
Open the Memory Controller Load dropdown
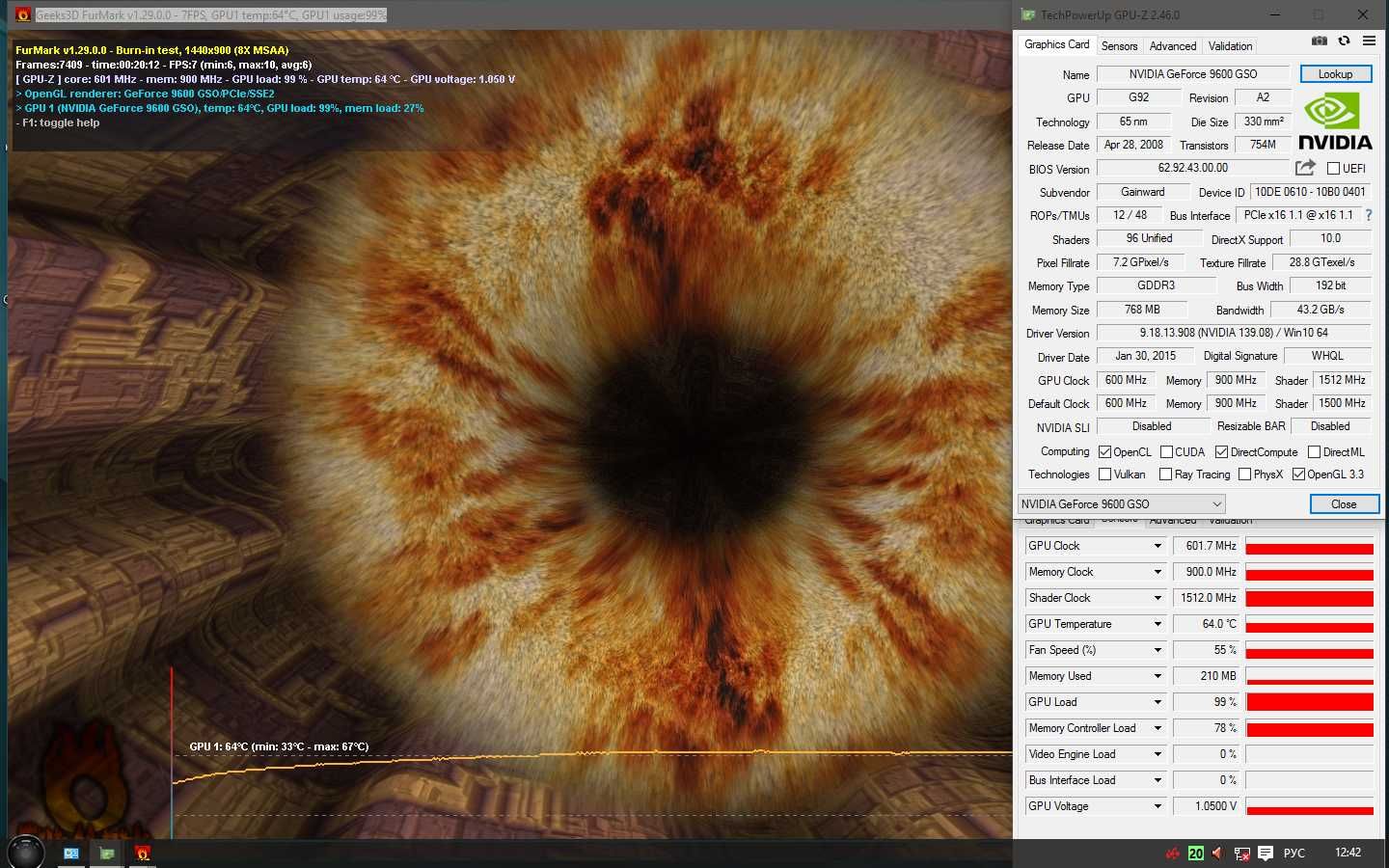click(x=1157, y=728)
